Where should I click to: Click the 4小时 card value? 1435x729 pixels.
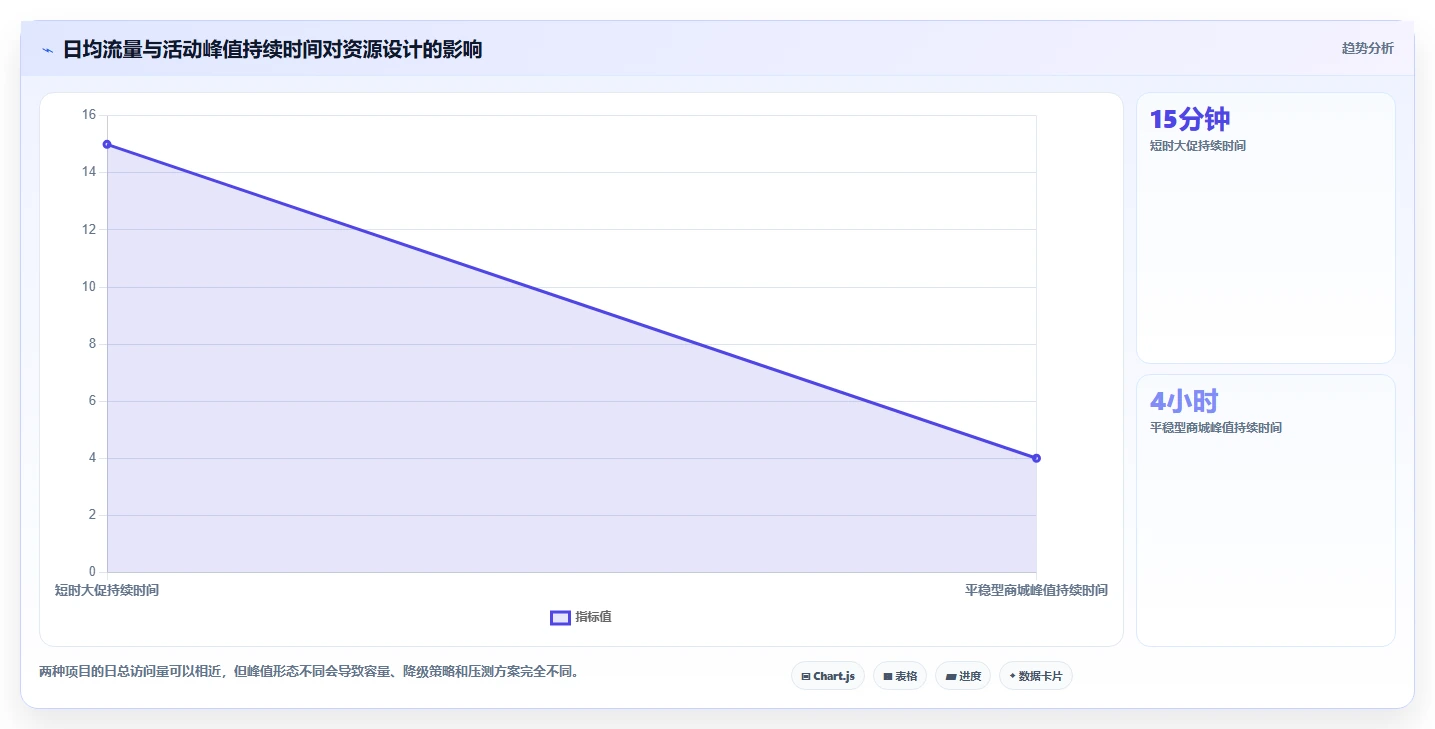click(x=1184, y=401)
